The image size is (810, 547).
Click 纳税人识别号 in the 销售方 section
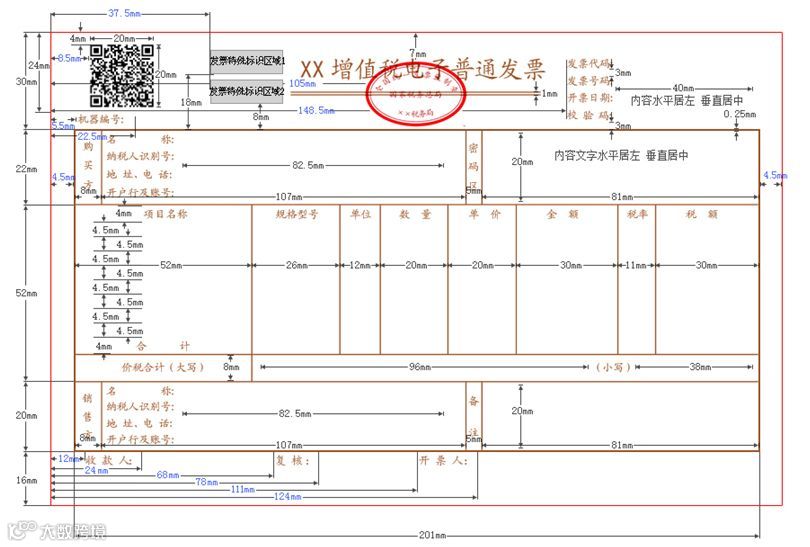(x=141, y=407)
